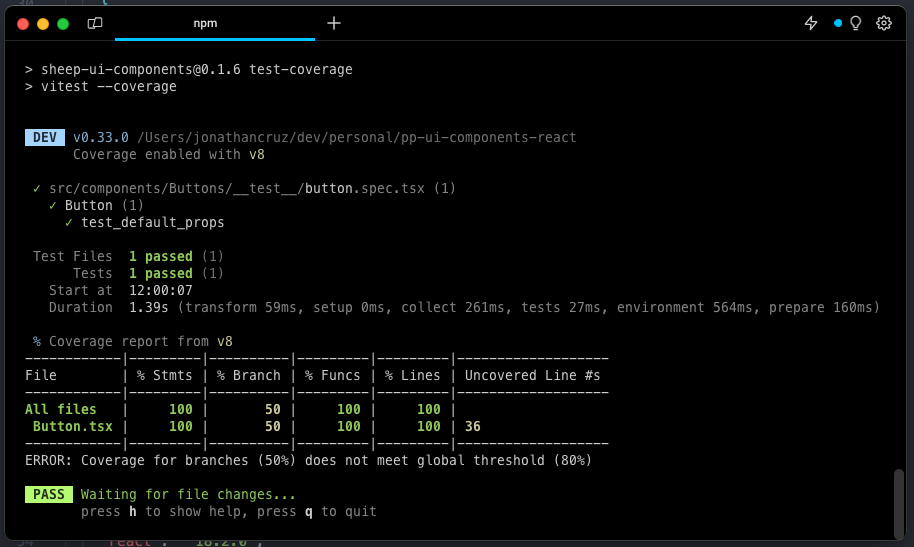The width and height of the screenshot is (914, 547).
Task: Click the ERROR coverage threshold message
Action: pyautogui.click(x=308, y=461)
